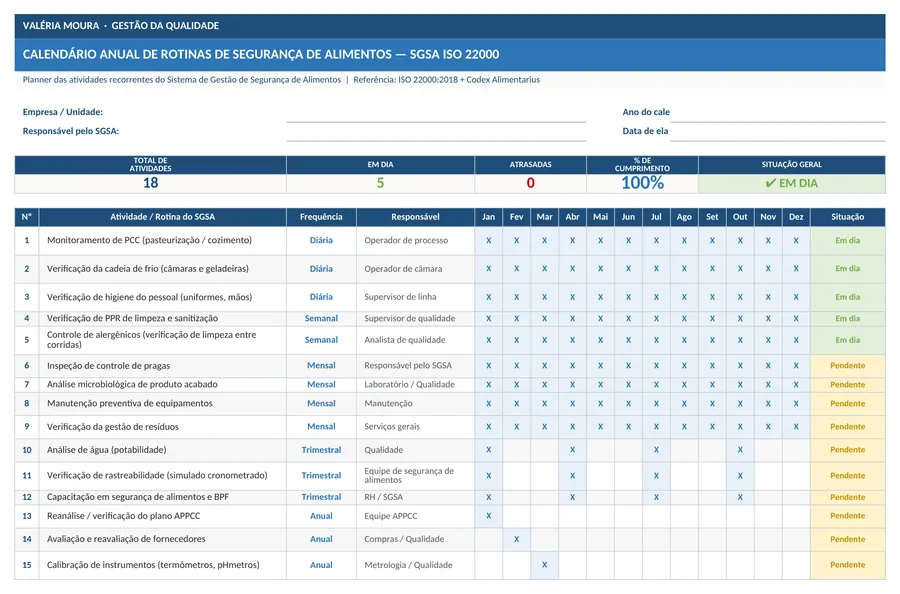
Task: Click the Fev X mark in Avaliação de fornecedores row
Action: pyautogui.click(x=517, y=539)
